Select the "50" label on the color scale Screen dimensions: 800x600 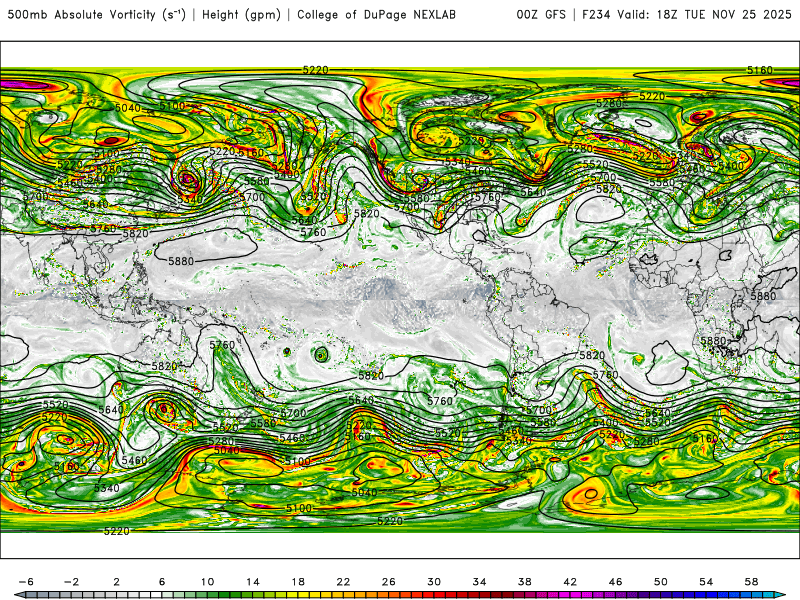click(661, 582)
